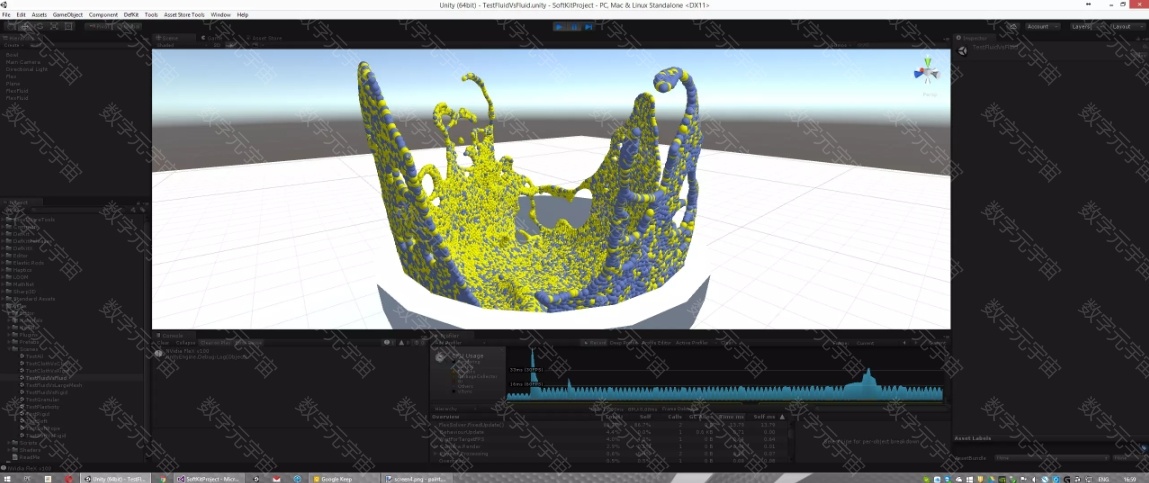Viewport: 1149px width, 483px height.
Task: Click the Step frame button
Action: coord(589,27)
